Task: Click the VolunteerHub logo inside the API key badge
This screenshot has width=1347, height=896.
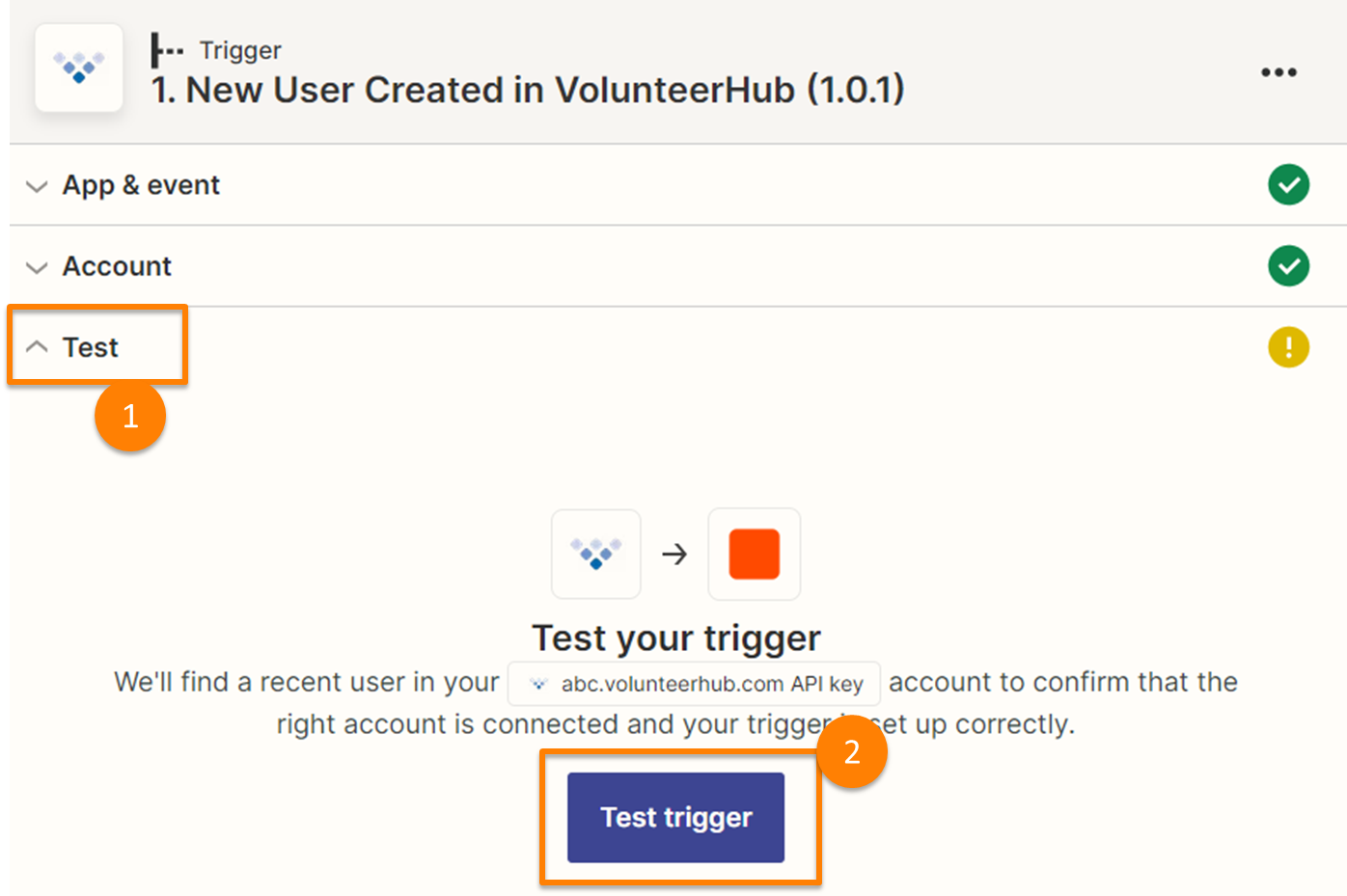Action: [x=537, y=683]
